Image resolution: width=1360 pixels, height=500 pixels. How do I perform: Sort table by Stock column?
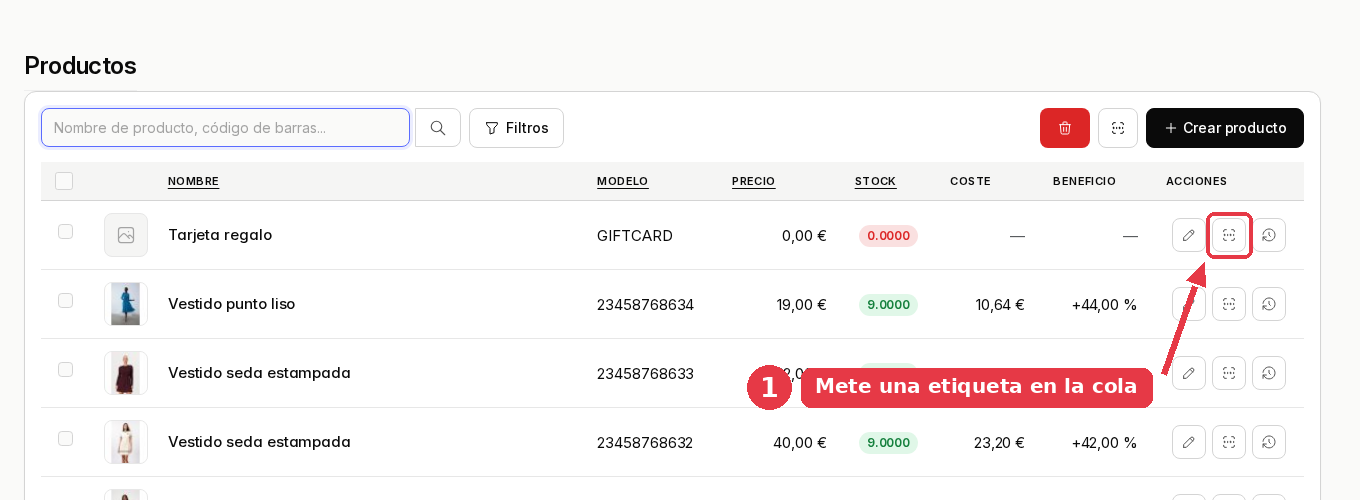tap(875, 181)
